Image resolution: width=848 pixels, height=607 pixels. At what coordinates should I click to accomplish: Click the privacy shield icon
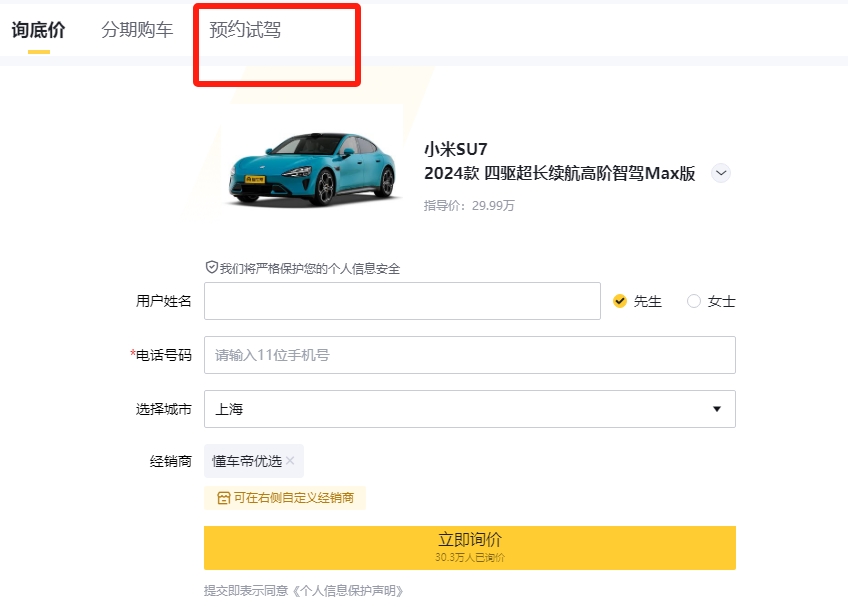click(211, 268)
